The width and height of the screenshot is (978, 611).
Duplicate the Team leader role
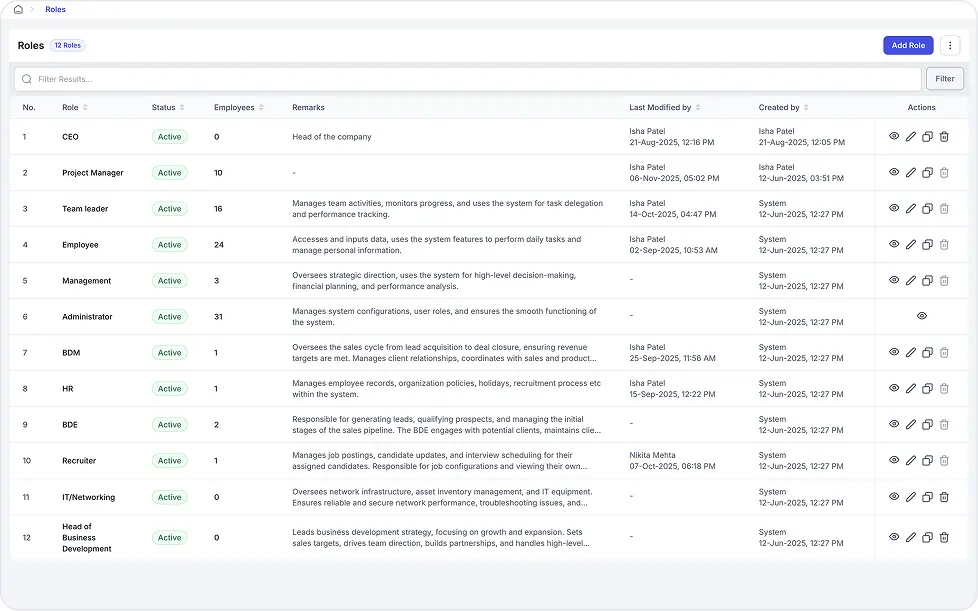(927, 209)
